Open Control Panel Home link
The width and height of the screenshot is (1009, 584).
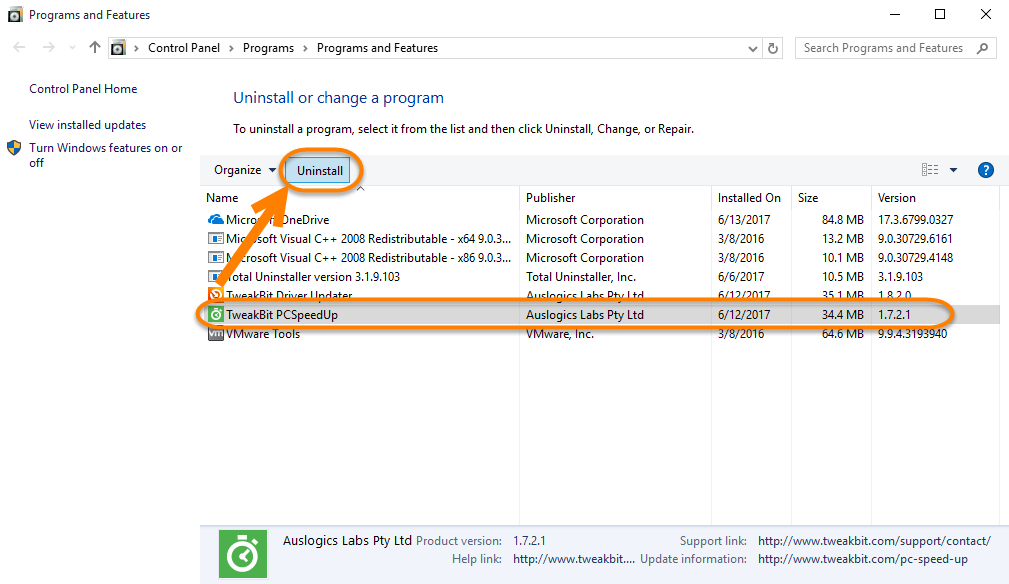coord(83,89)
